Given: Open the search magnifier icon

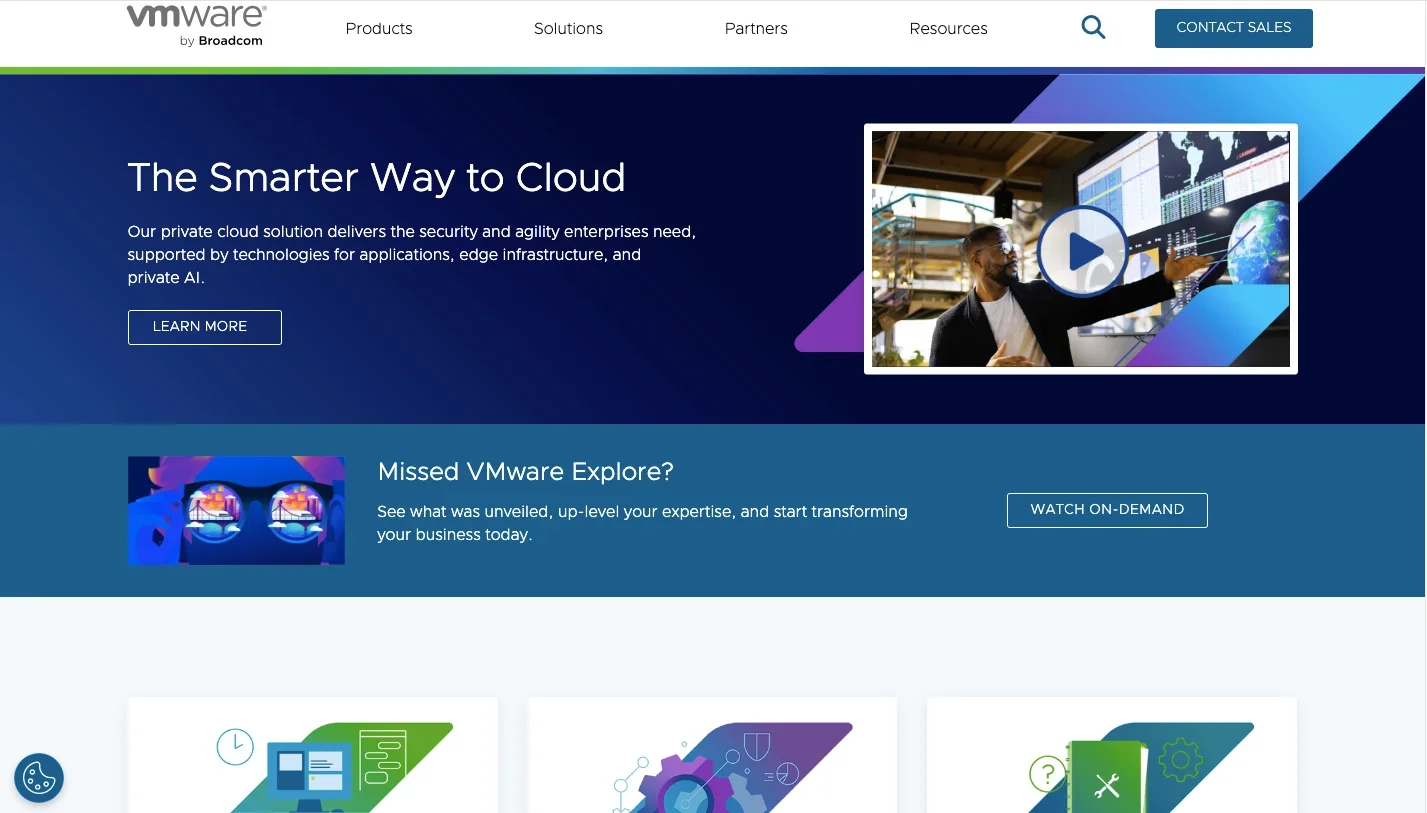Looking at the screenshot, I should click(1093, 28).
